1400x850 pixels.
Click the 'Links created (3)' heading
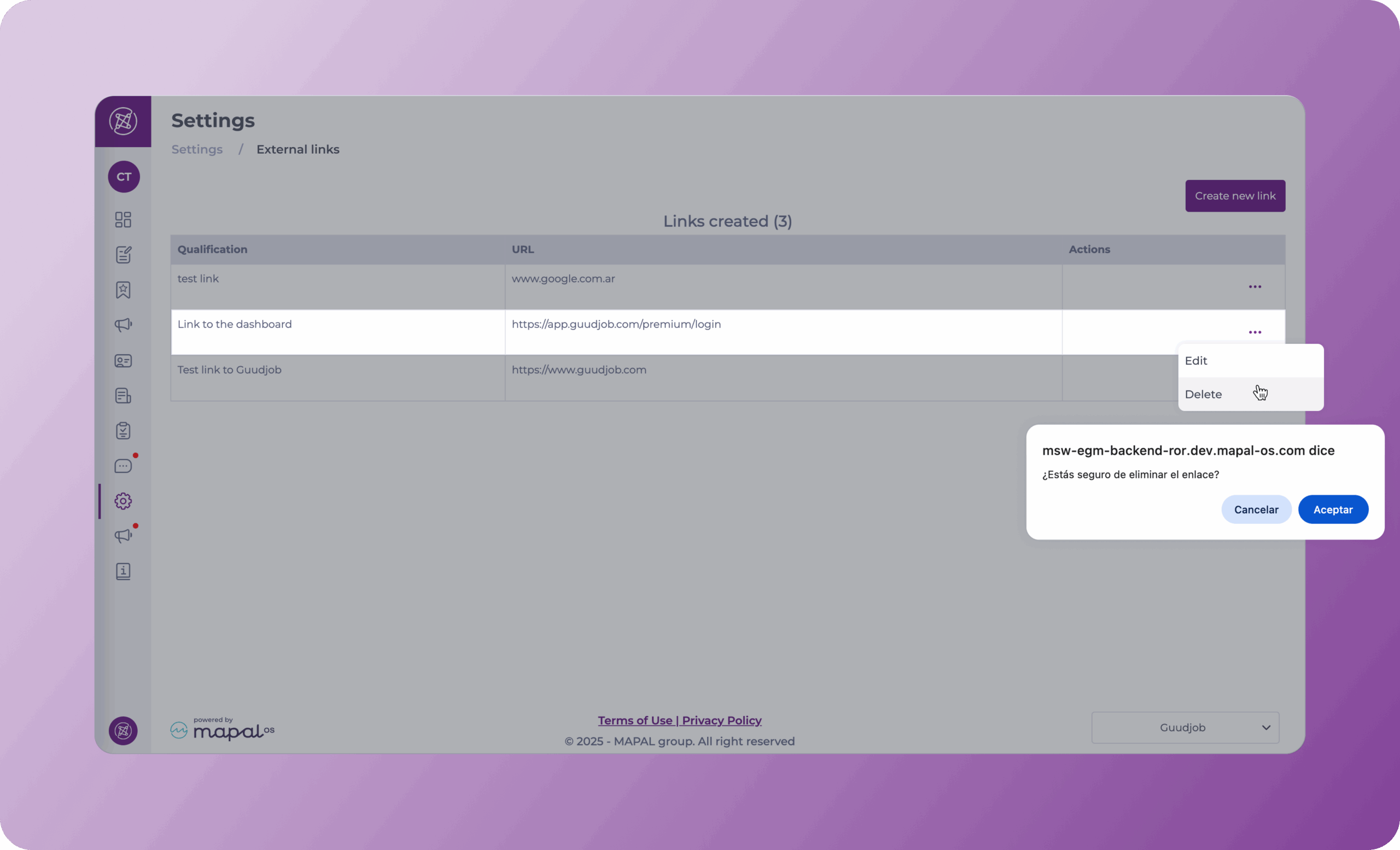click(x=728, y=221)
